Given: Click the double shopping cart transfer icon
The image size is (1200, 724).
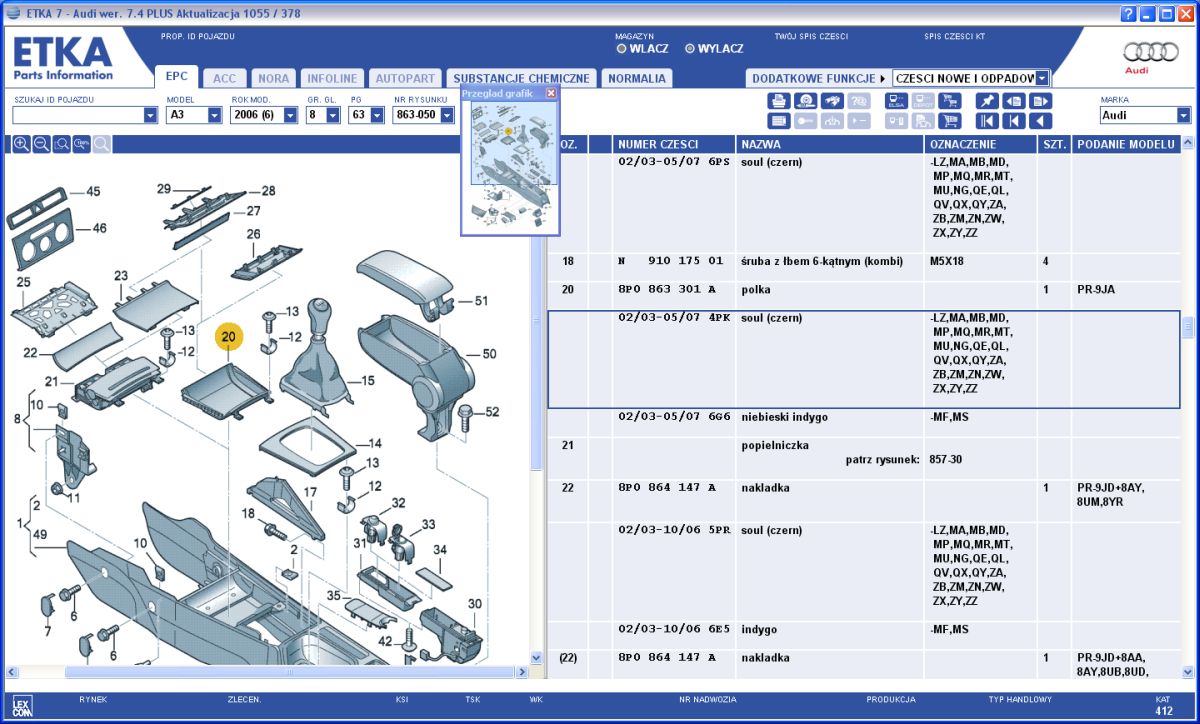Looking at the screenshot, I should point(949,101).
